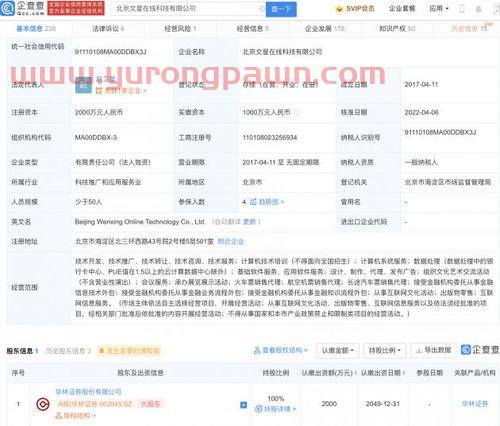Click the blue square icon in the shareholder row

(244, 405)
